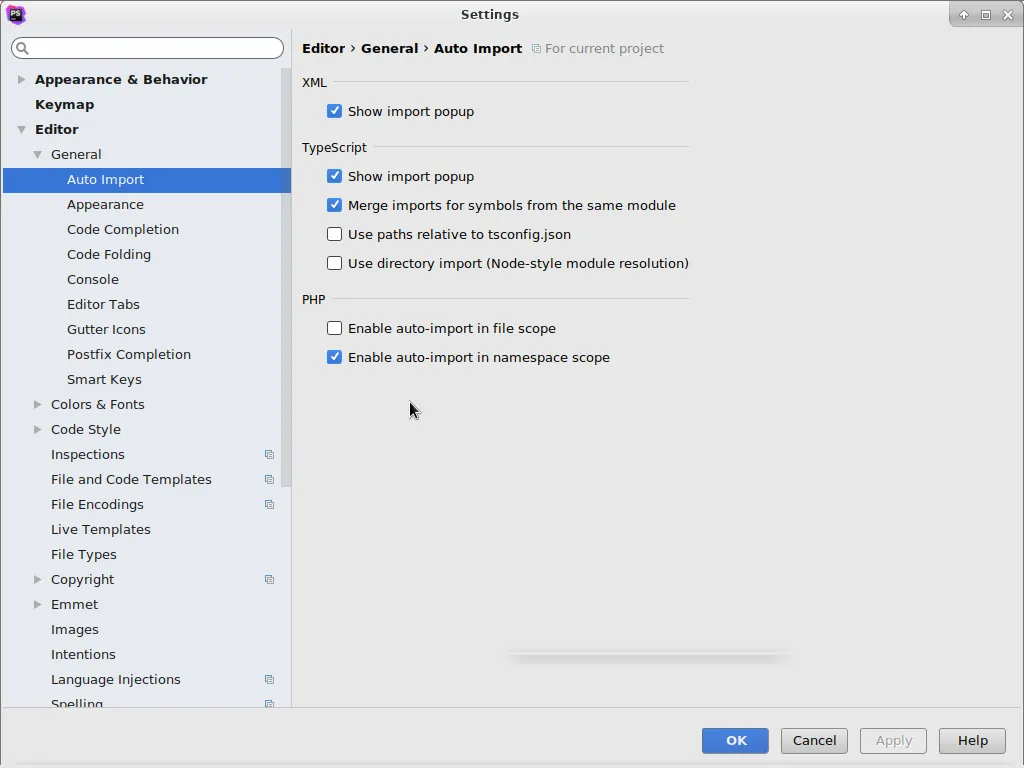This screenshot has height=768, width=1024.
Task: Click project-level icon beside File and Code Templates
Action: pos(269,480)
